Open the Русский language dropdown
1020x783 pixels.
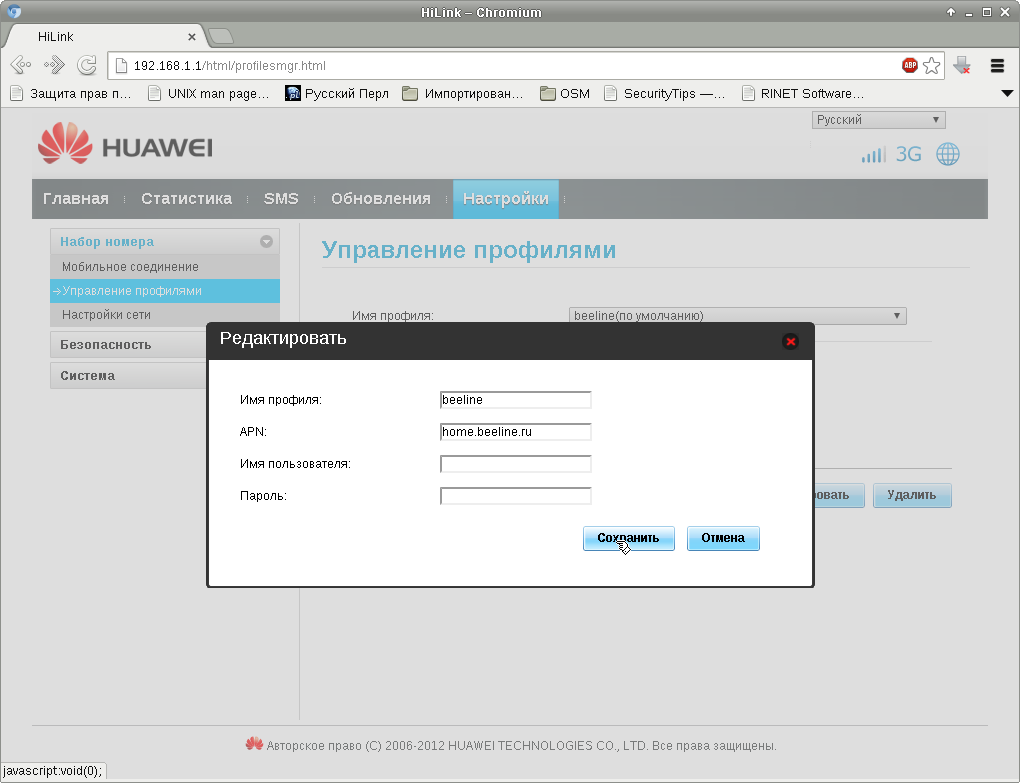click(878, 120)
